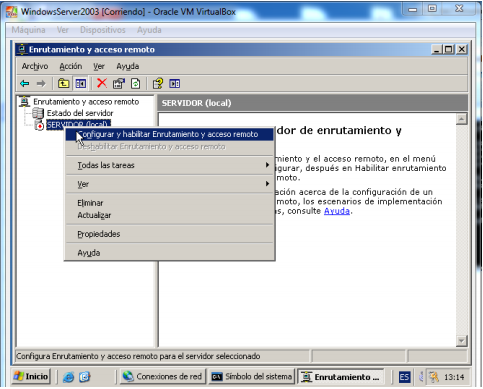
Task: Choose Ayuda from the context menu
Action: click(x=170, y=253)
